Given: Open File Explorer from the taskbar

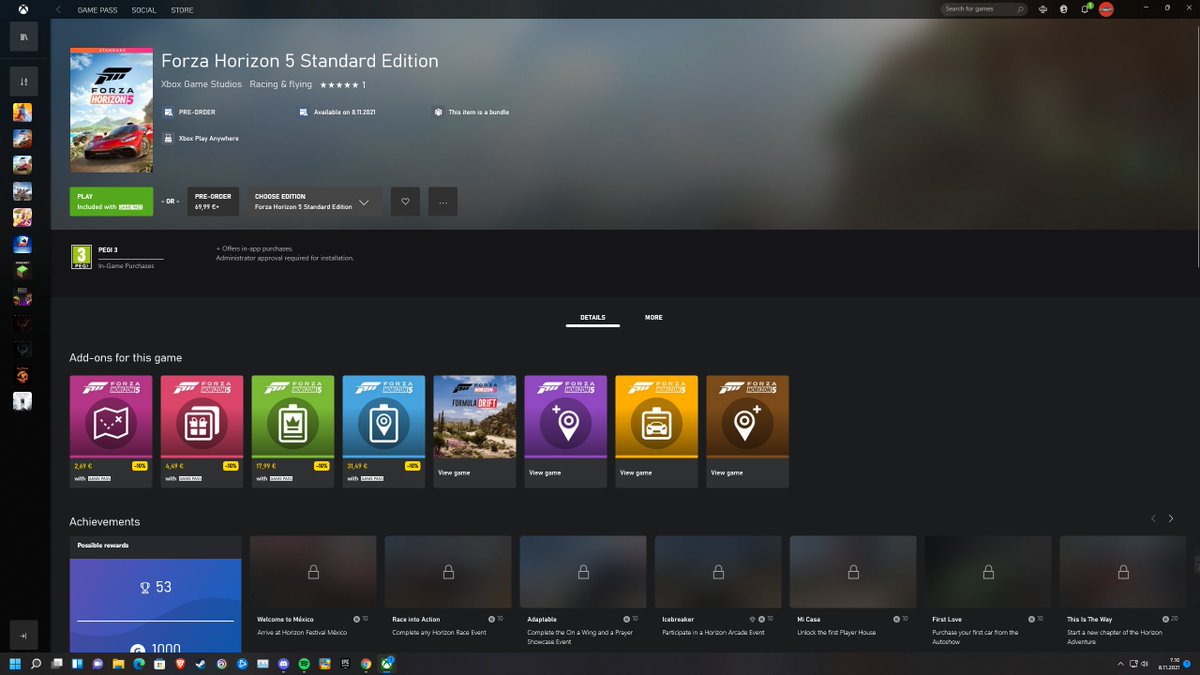Looking at the screenshot, I should pyautogui.click(x=118, y=664).
